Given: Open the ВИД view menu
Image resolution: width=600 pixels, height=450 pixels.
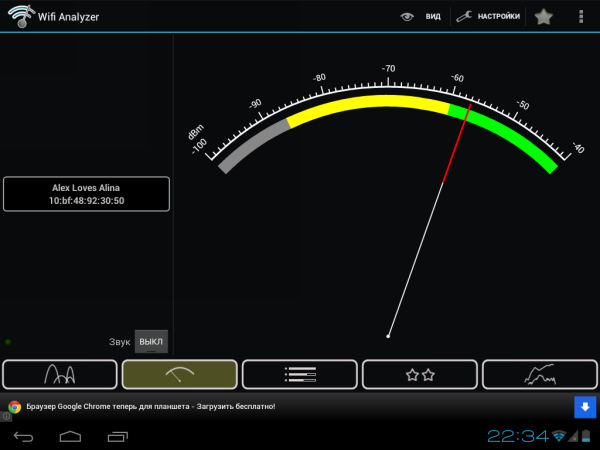Looking at the screenshot, I should 433,16.
